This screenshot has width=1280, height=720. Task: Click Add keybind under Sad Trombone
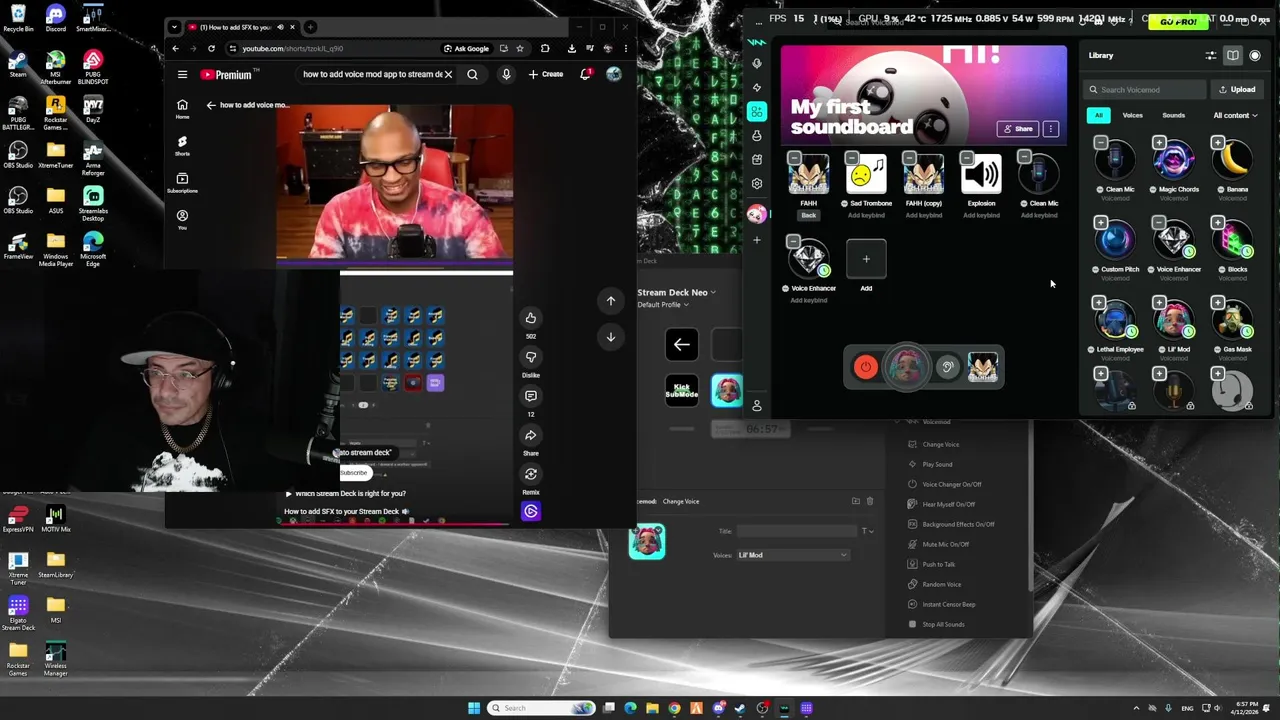pyautogui.click(x=866, y=215)
